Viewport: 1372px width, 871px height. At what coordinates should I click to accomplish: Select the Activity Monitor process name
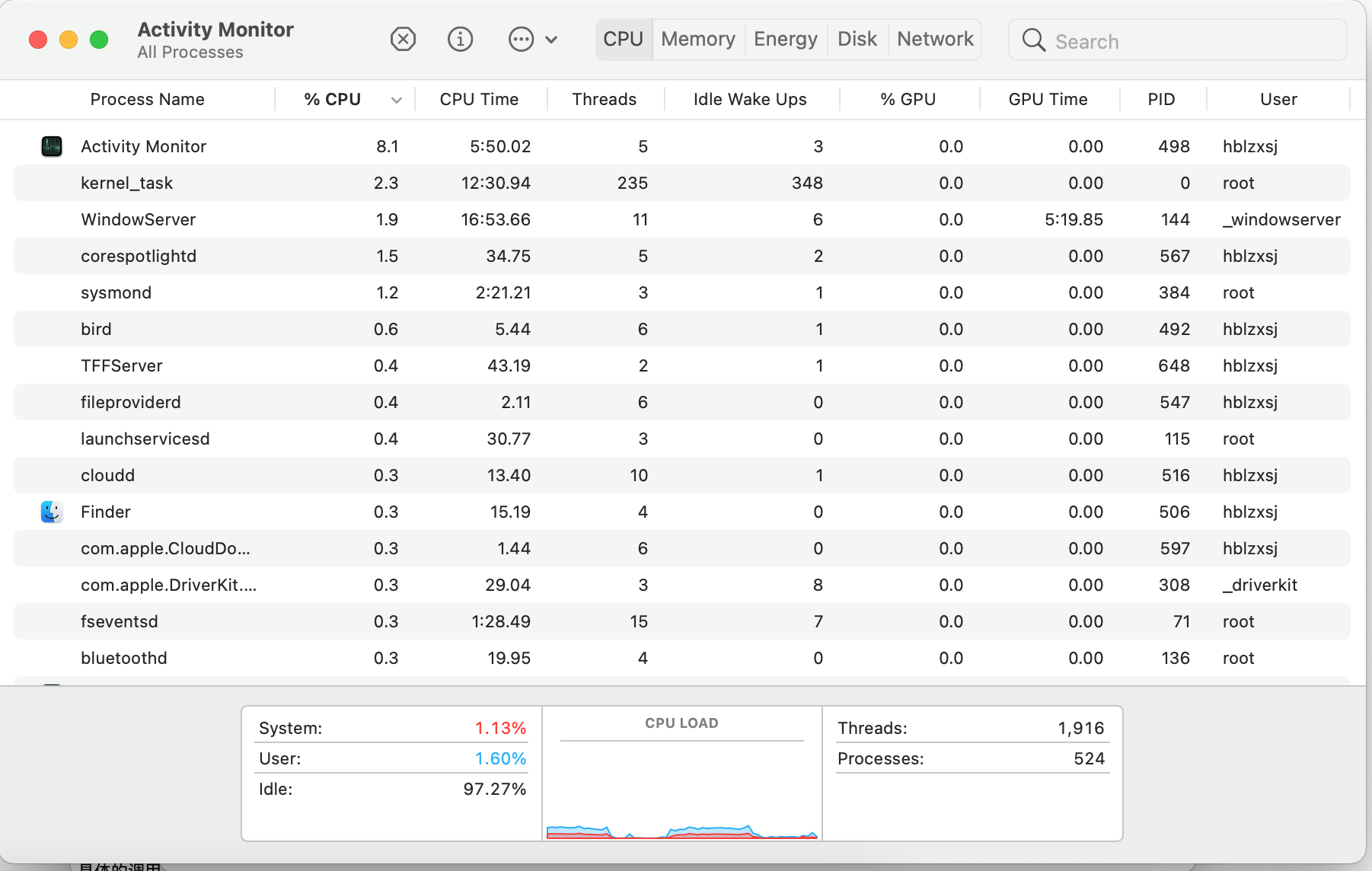pos(144,146)
